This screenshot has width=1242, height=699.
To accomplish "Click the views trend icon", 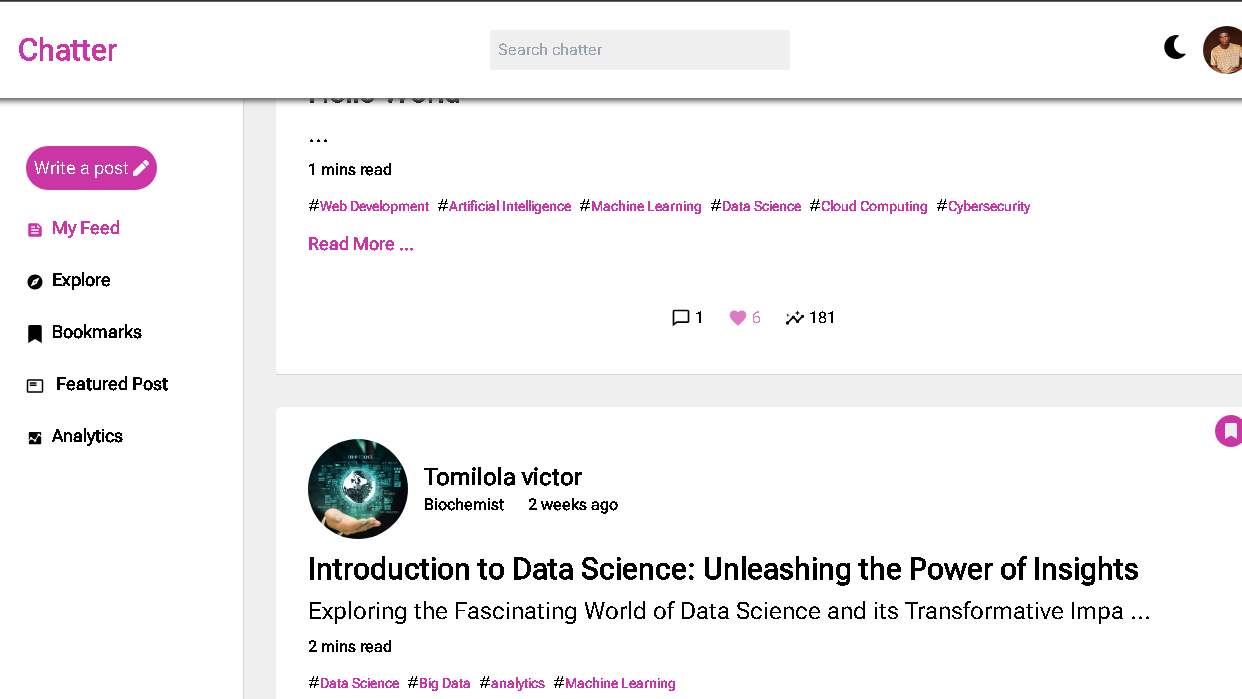I will click(x=795, y=318).
